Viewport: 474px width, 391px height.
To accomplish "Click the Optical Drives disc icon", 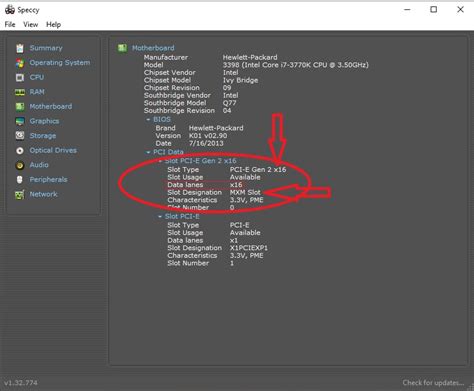I will point(20,151).
